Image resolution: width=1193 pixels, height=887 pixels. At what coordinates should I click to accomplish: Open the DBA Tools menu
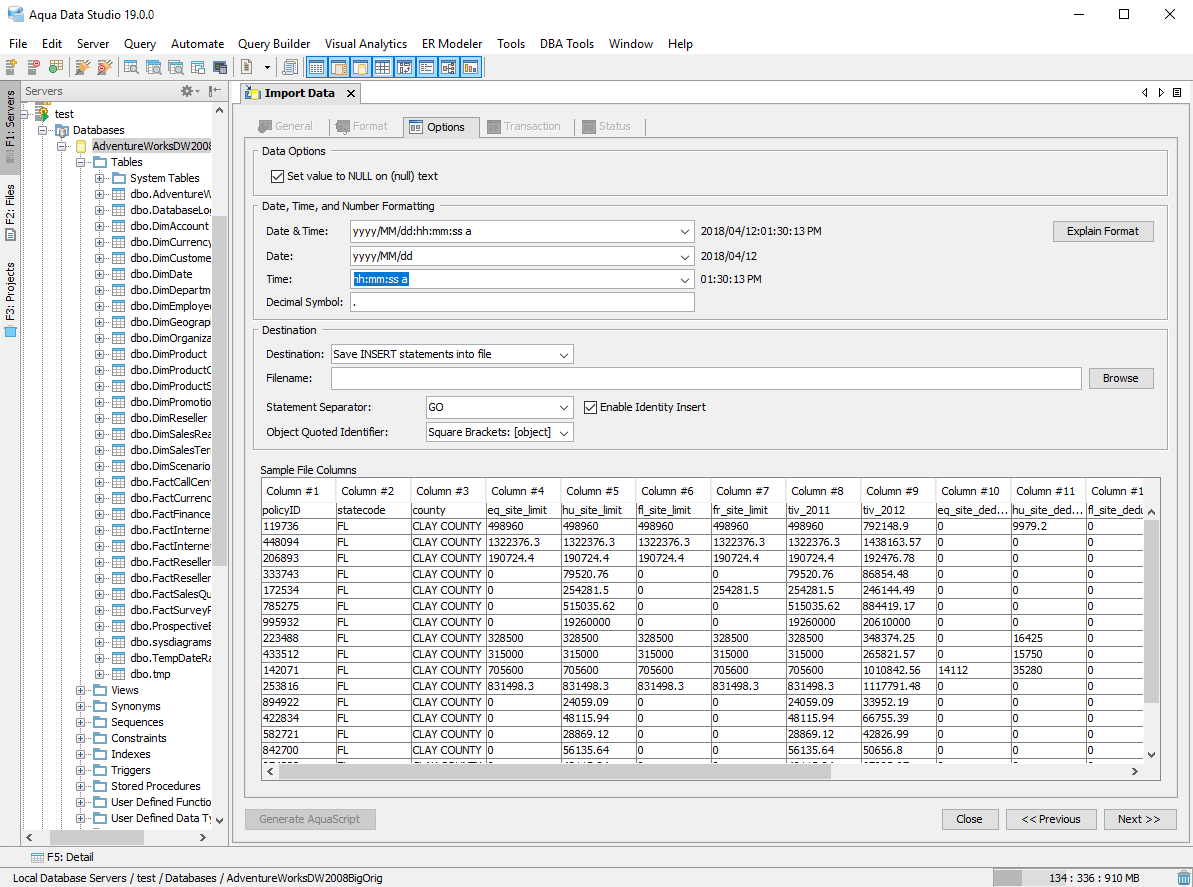click(567, 44)
